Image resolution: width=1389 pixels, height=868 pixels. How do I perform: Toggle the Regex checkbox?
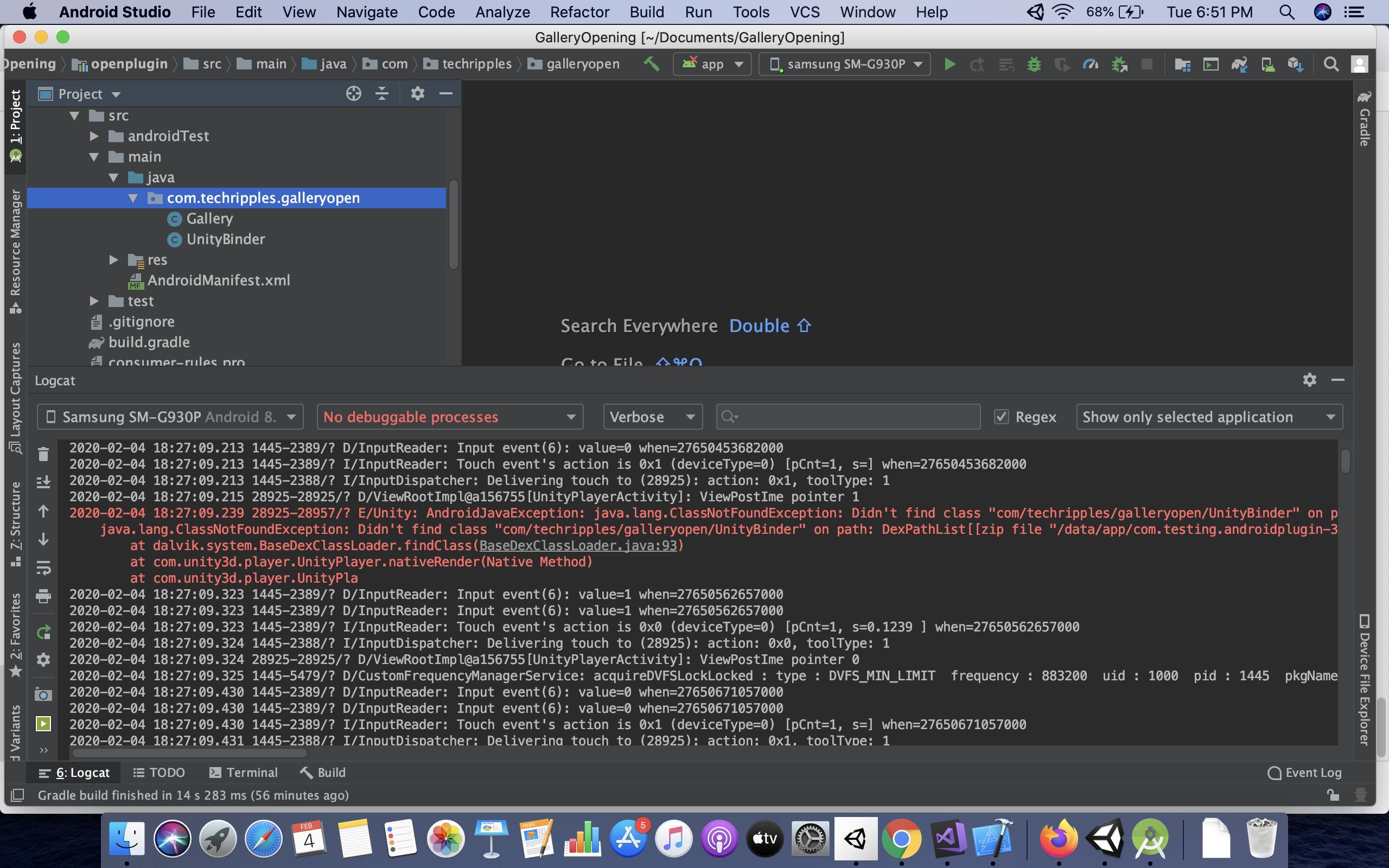click(x=1002, y=417)
